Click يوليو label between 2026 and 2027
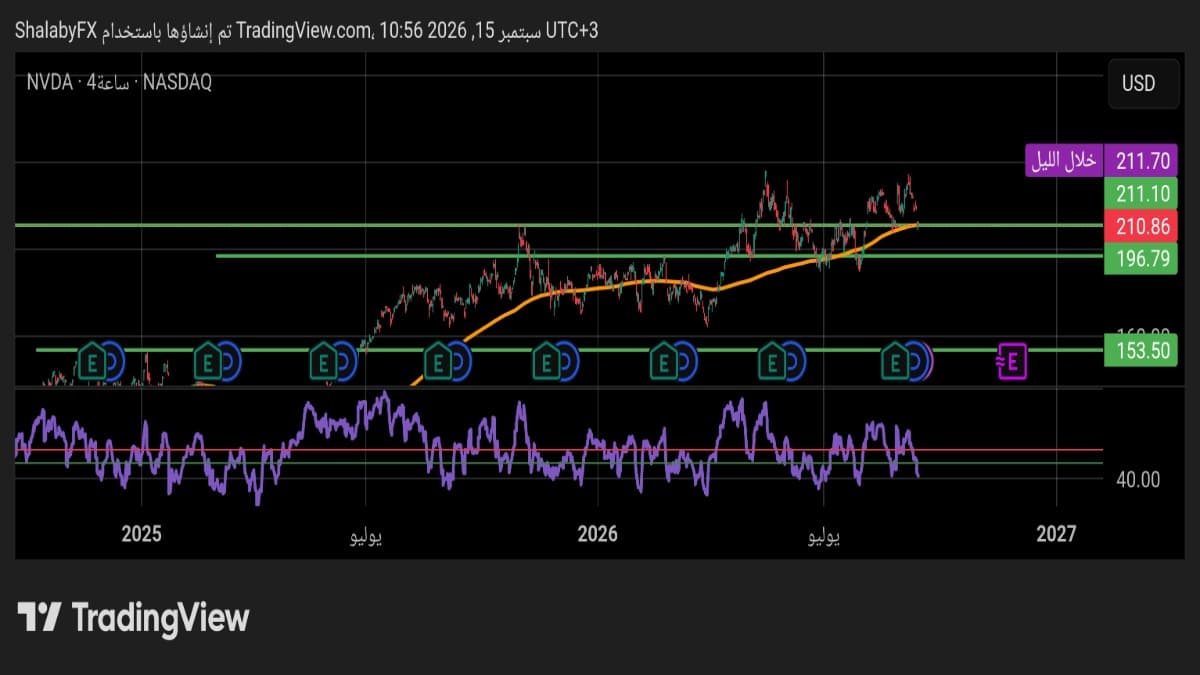 pos(822,536)
